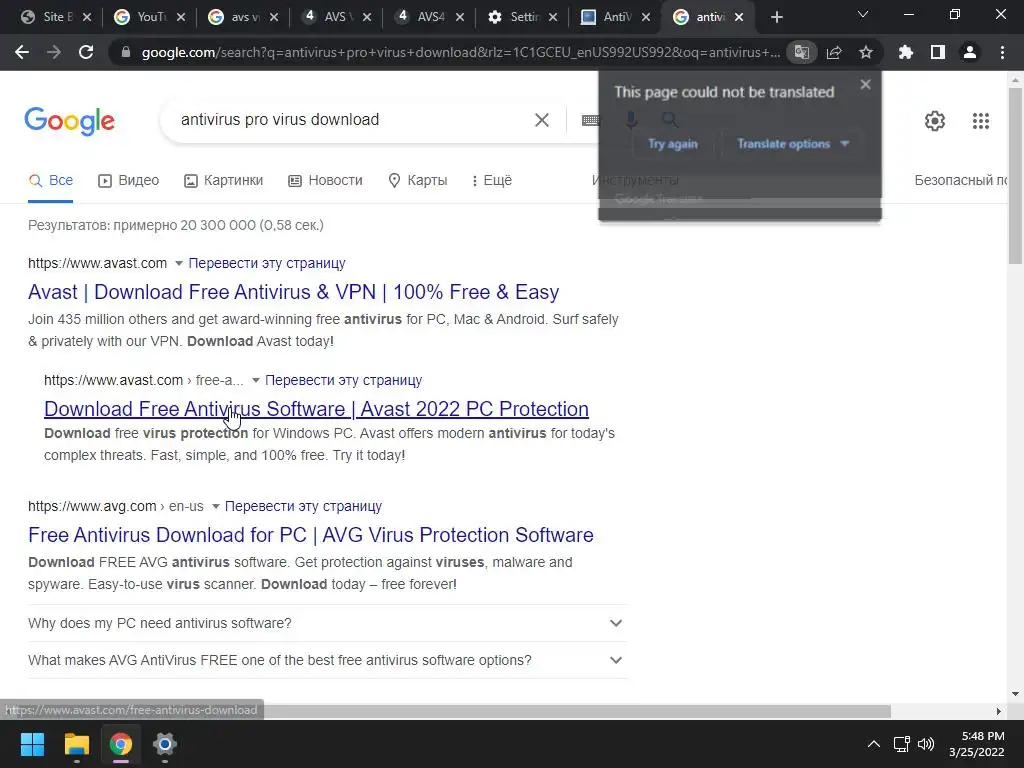1024x768 pixels.
Task: Translate the avast.com result page
Action: [x=266, y=263]
